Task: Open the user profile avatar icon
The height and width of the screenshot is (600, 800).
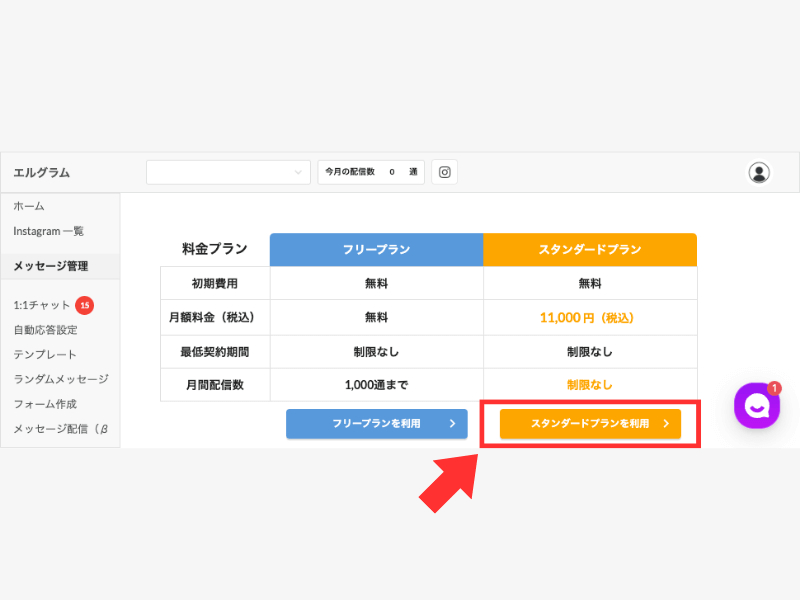Action: 759,172
